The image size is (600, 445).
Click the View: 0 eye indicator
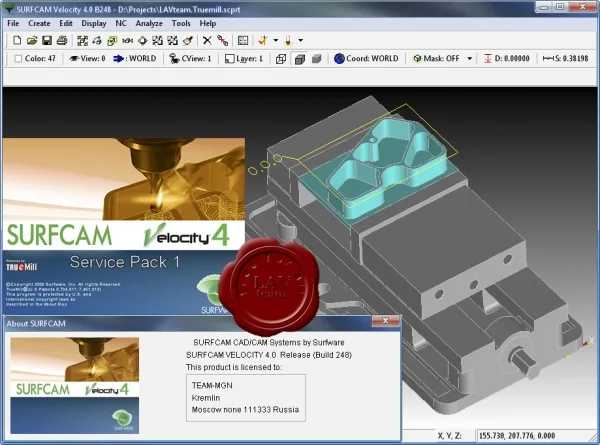click(87, 59)
